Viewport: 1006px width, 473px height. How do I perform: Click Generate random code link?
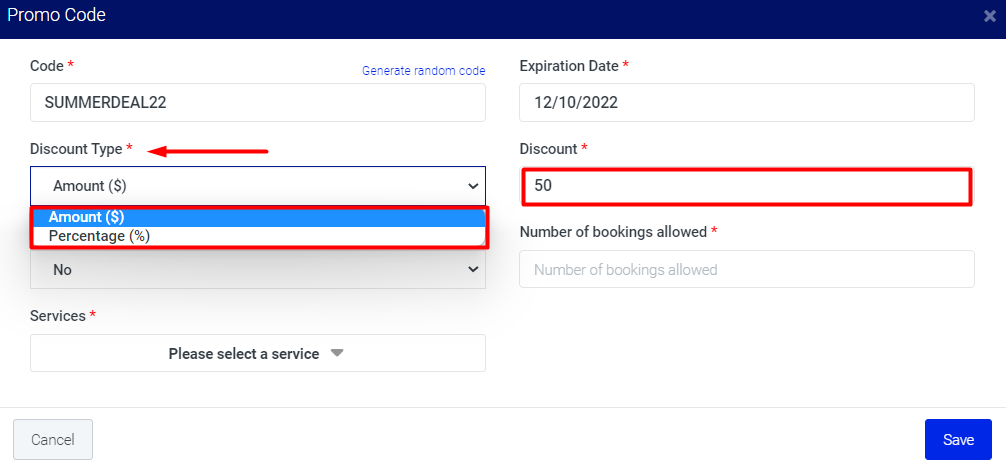[423, 71]
